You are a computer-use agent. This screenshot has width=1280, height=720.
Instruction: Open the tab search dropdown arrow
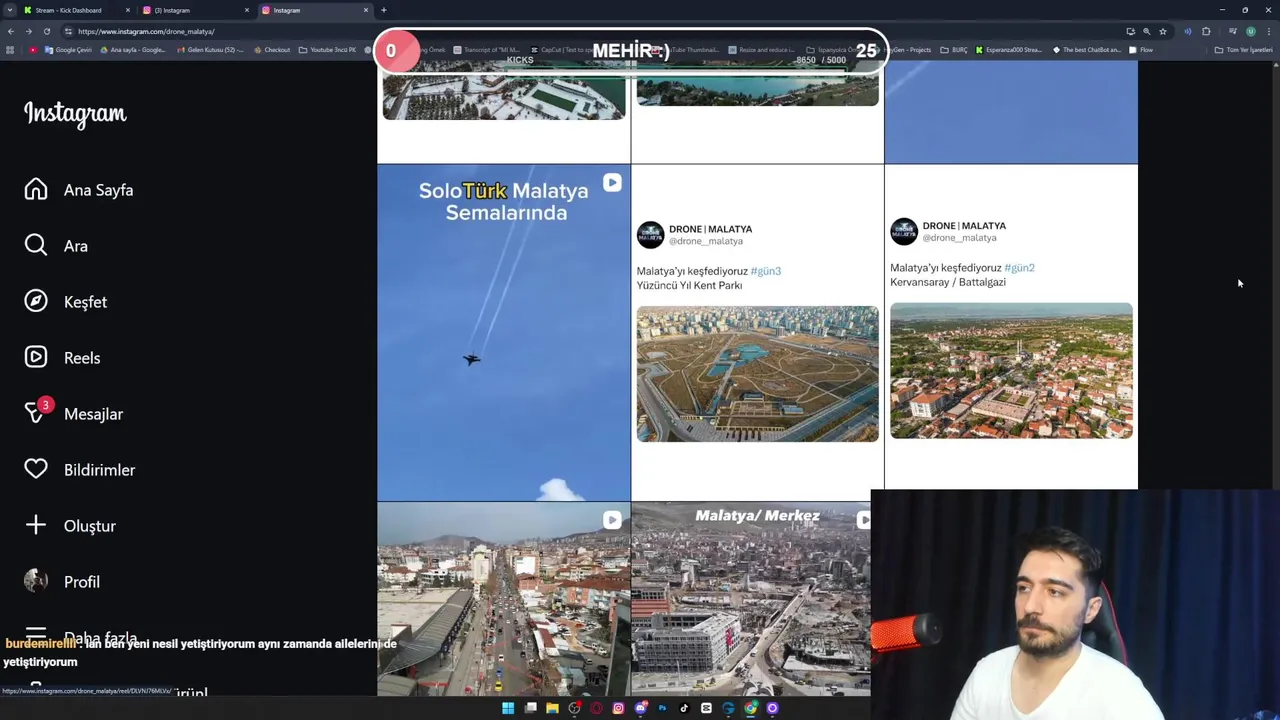pos(10,10)
